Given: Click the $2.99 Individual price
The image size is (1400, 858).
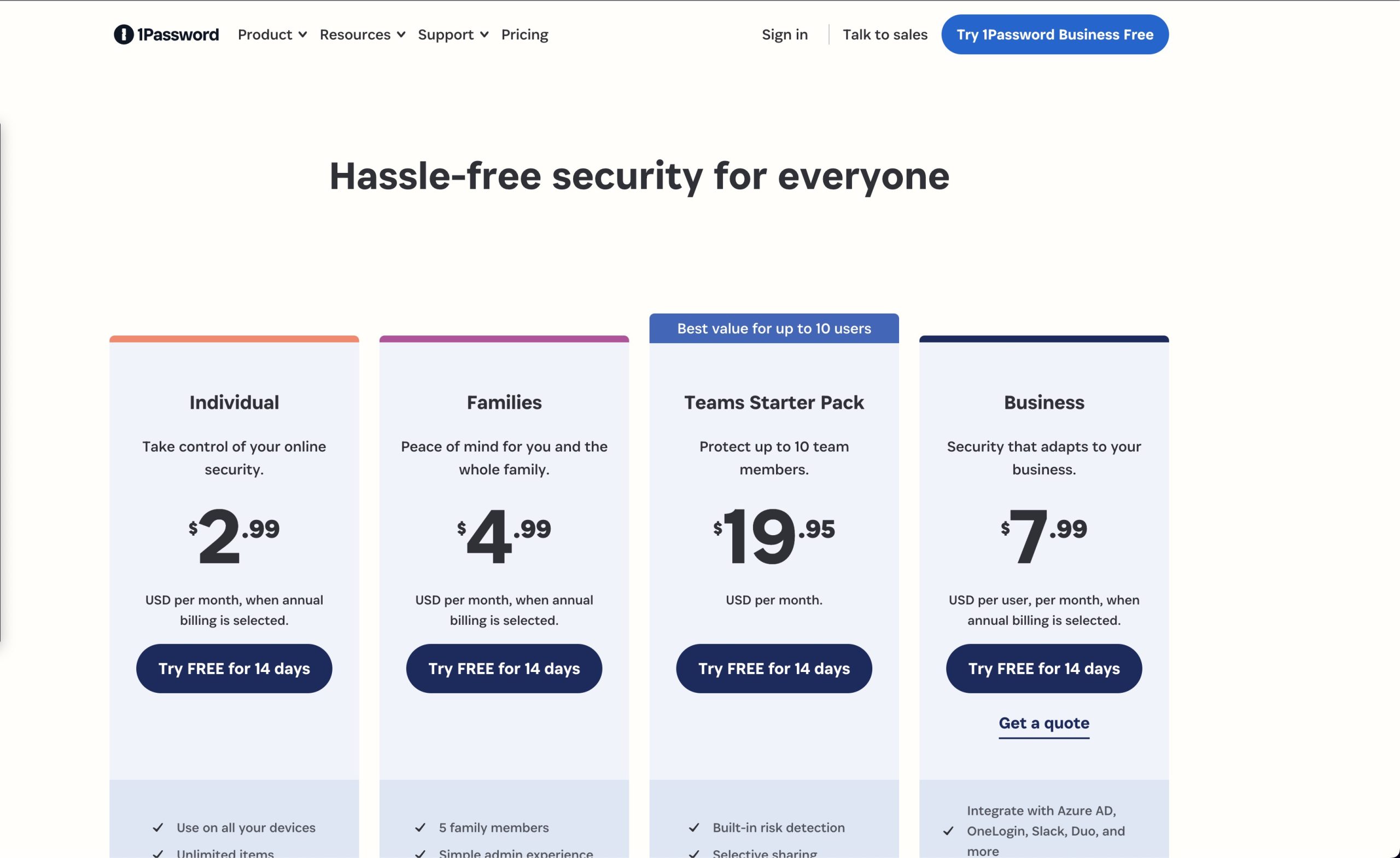Looking at the screenshot, I should point(234,535).
